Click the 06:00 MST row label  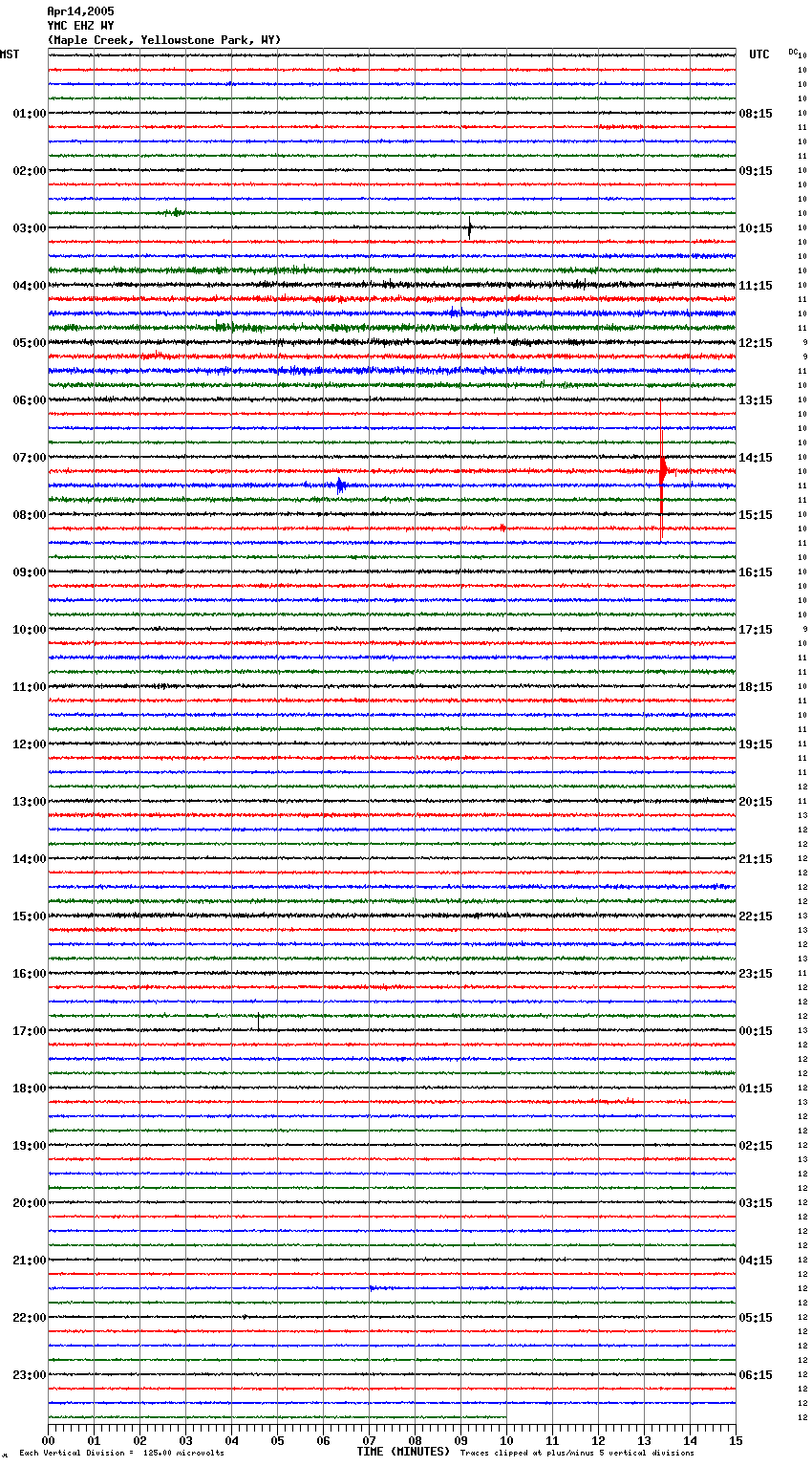(x=30, y=400)
